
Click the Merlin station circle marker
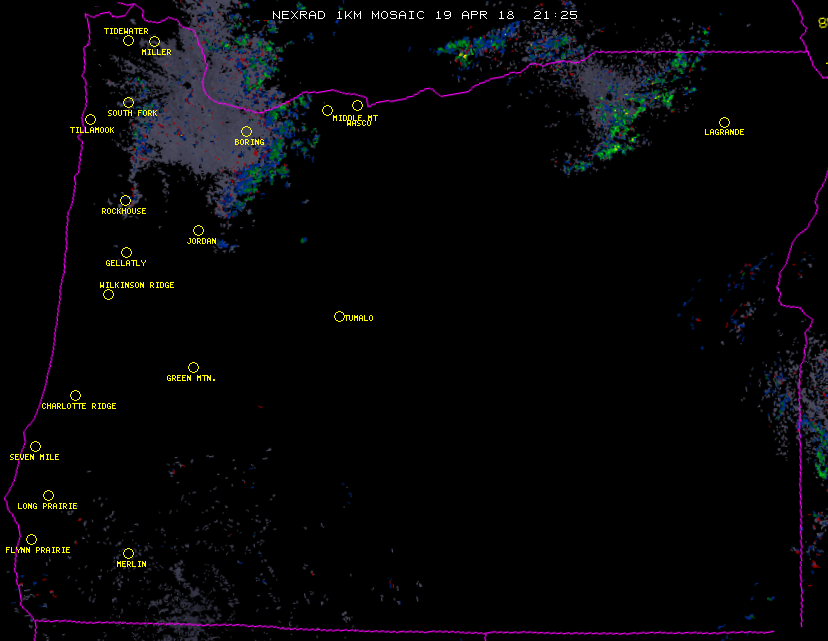point(128,554)
